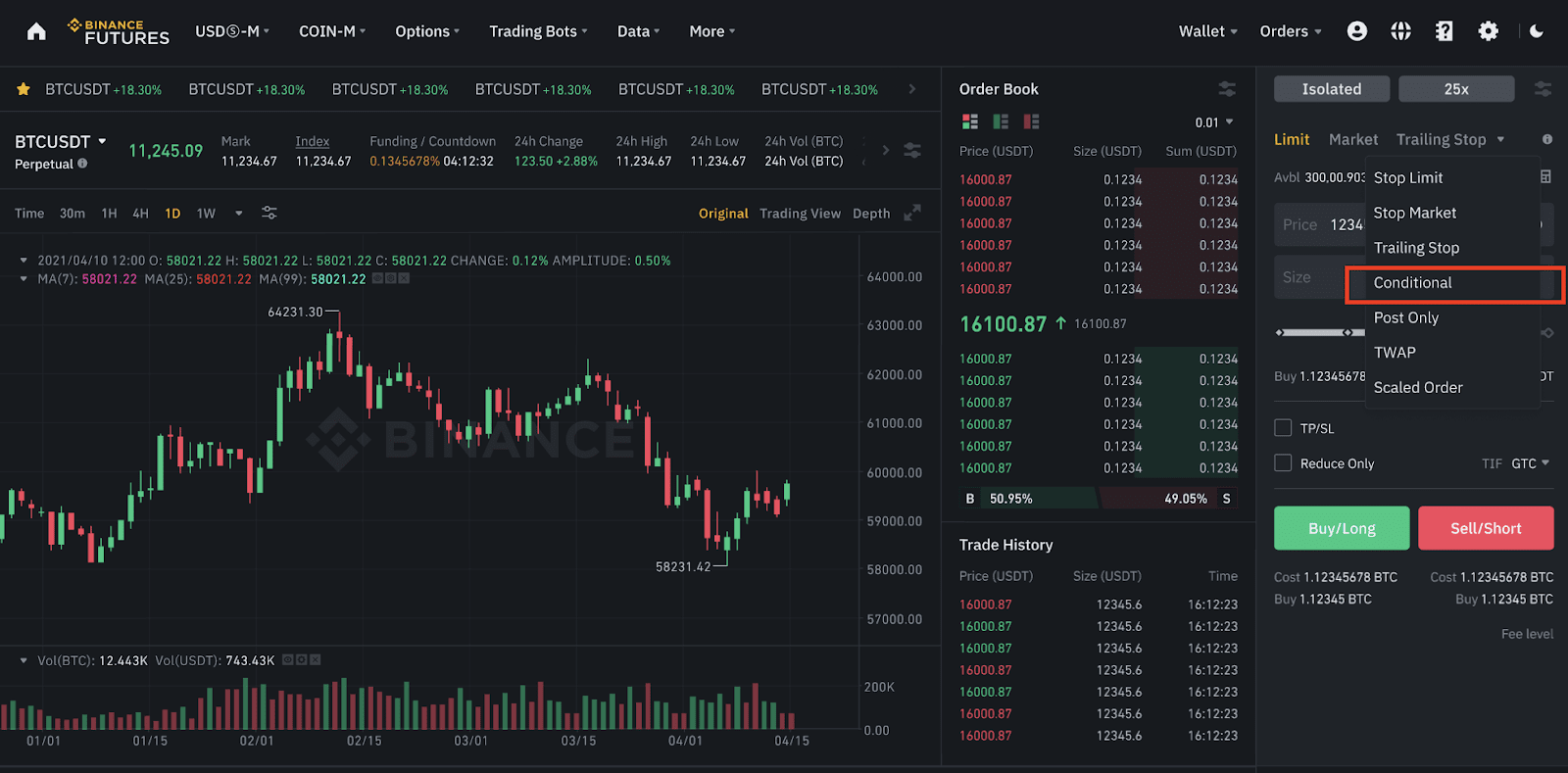Click the order type info icon
1568x773 pixels.
pyautogui.click(x=1547, y=139)
